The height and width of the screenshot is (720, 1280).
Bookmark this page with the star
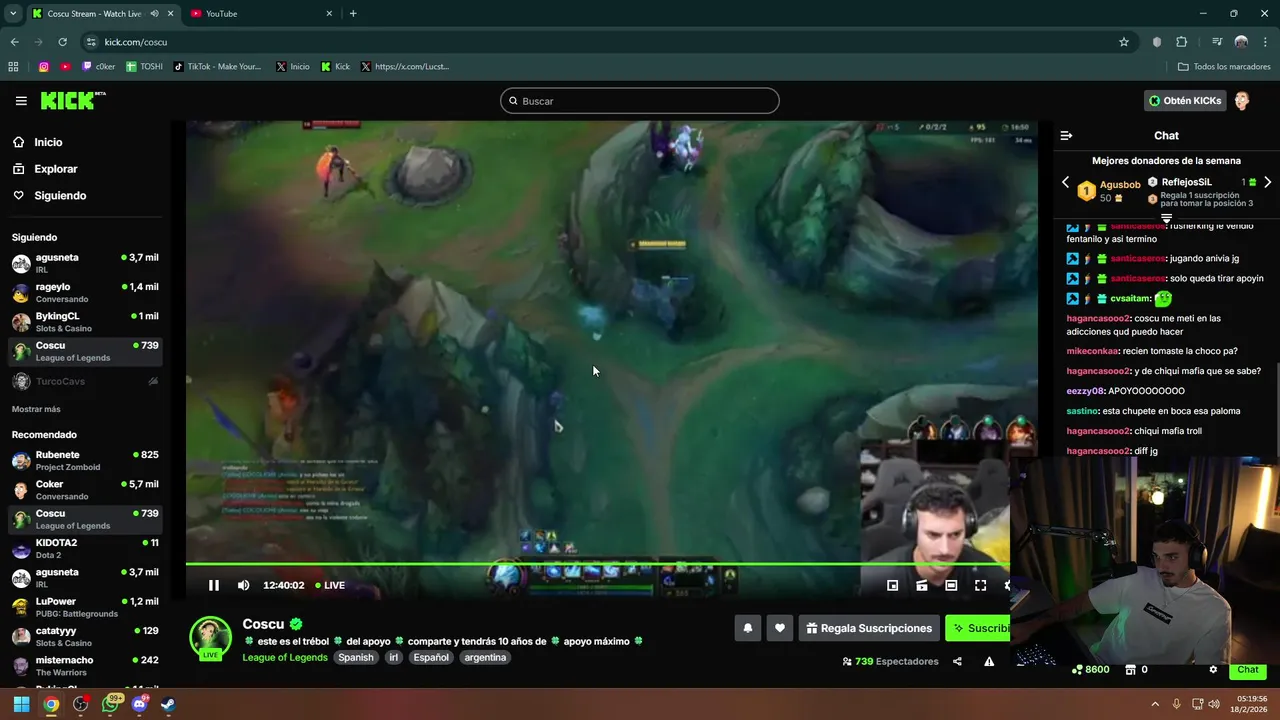[x=1124, y=42]
